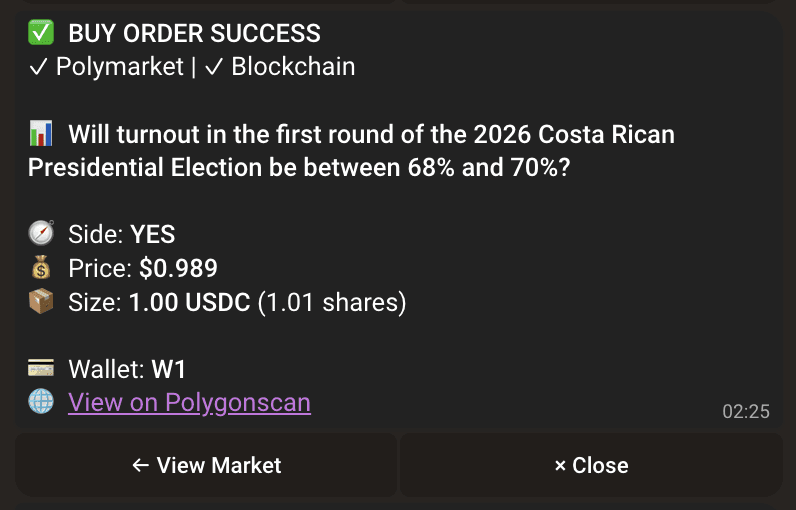The width and height of the screenshot is (796, 510).
Task: Click the globe icon beside Polygonscan link
Action: [41, 402]
